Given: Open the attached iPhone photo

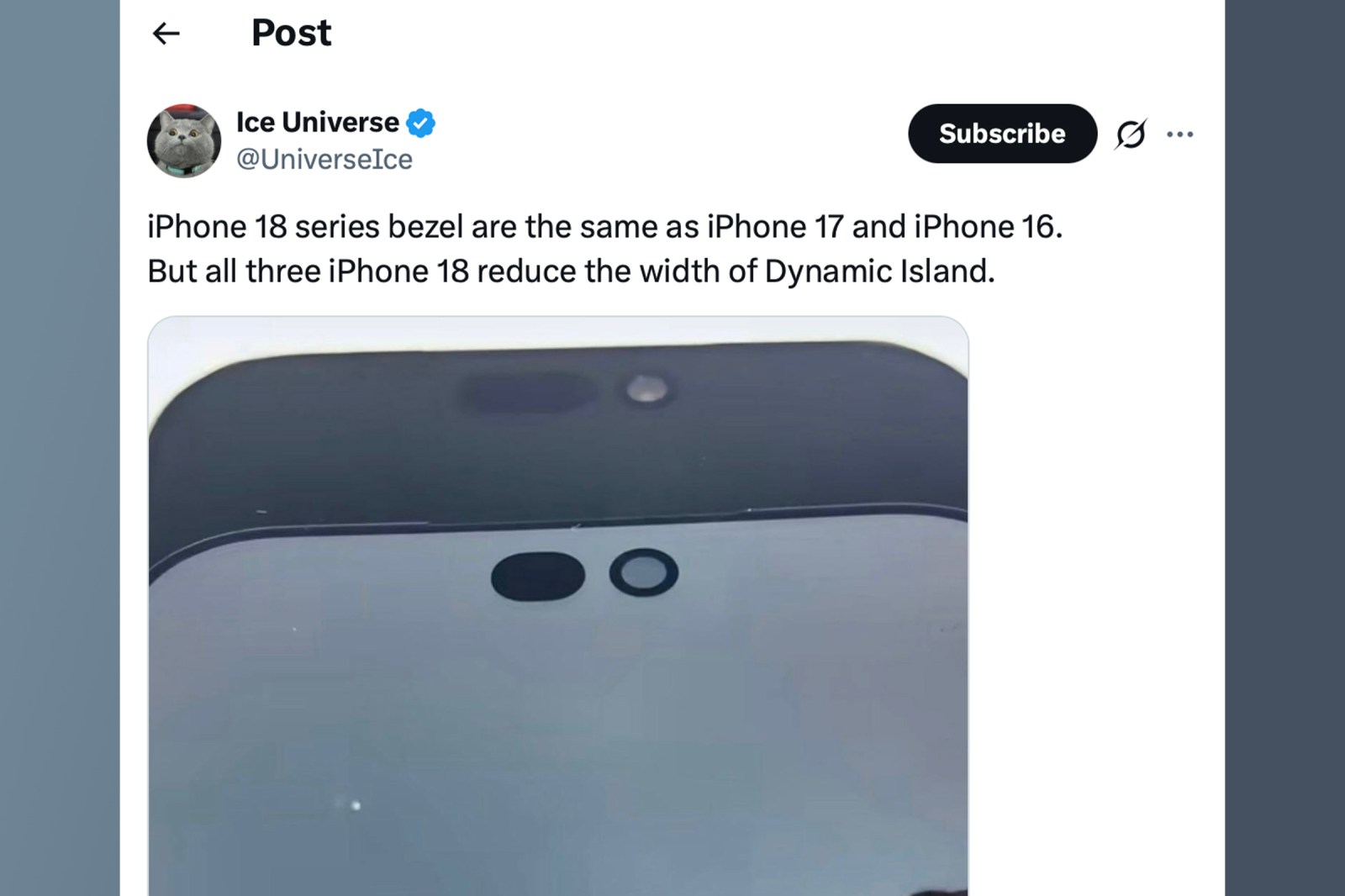Looking at the screenshot, I should [558, 605].
